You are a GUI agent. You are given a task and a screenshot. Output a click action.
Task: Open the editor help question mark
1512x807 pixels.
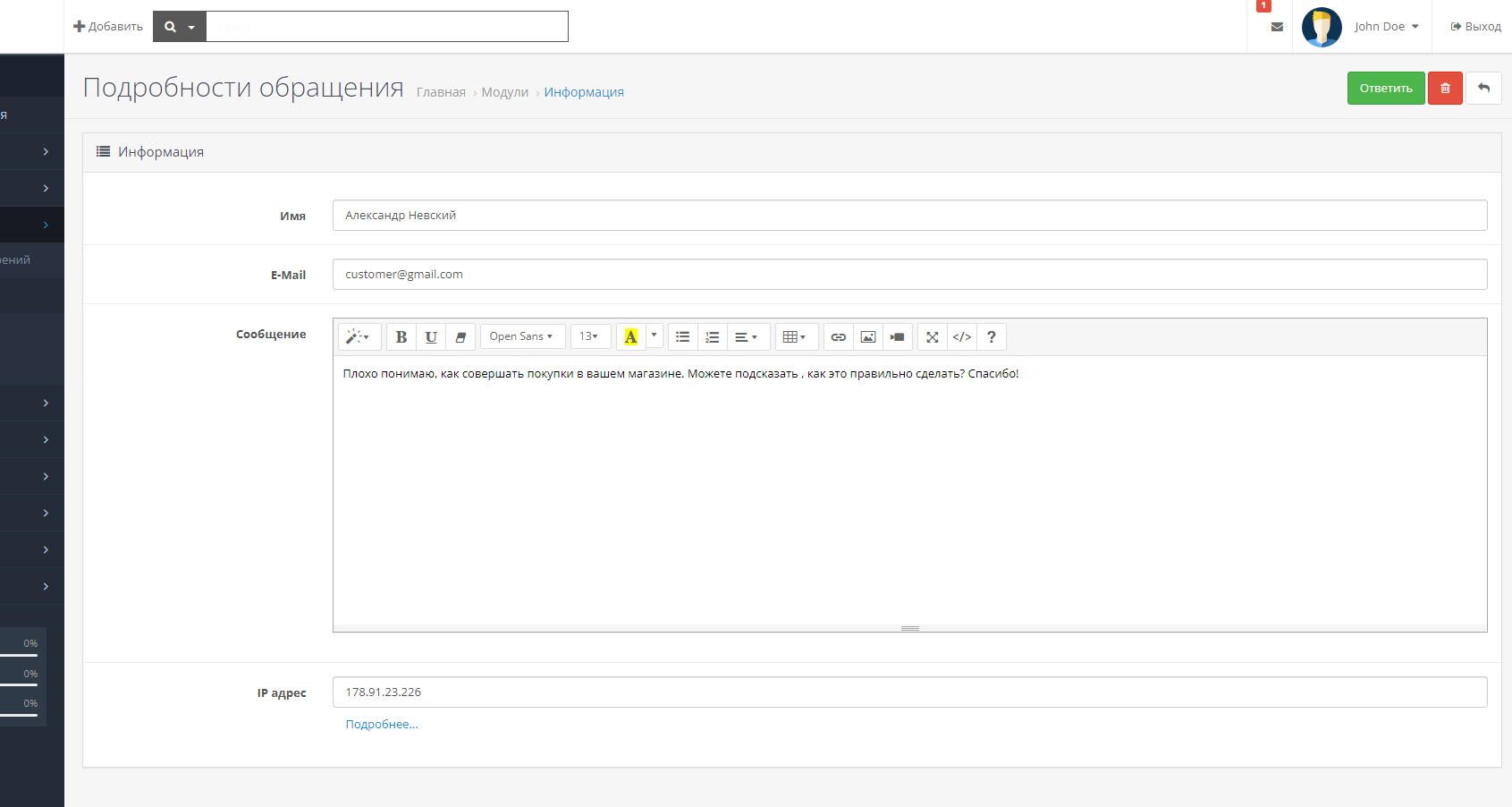point(992,337)
